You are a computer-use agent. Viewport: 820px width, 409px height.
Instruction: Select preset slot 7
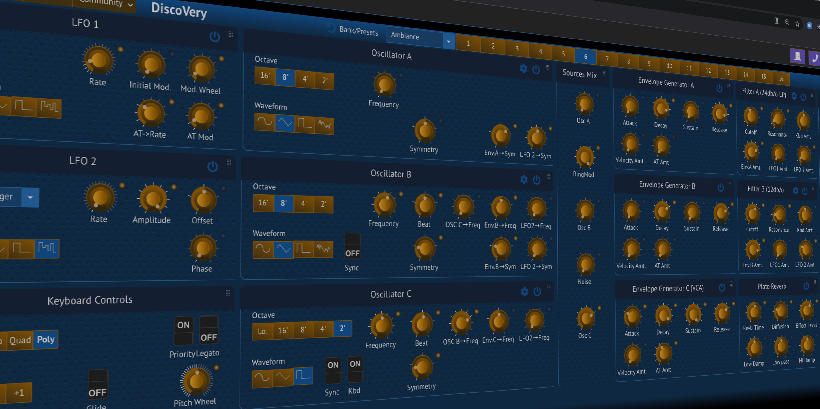[x=607, y=58]
